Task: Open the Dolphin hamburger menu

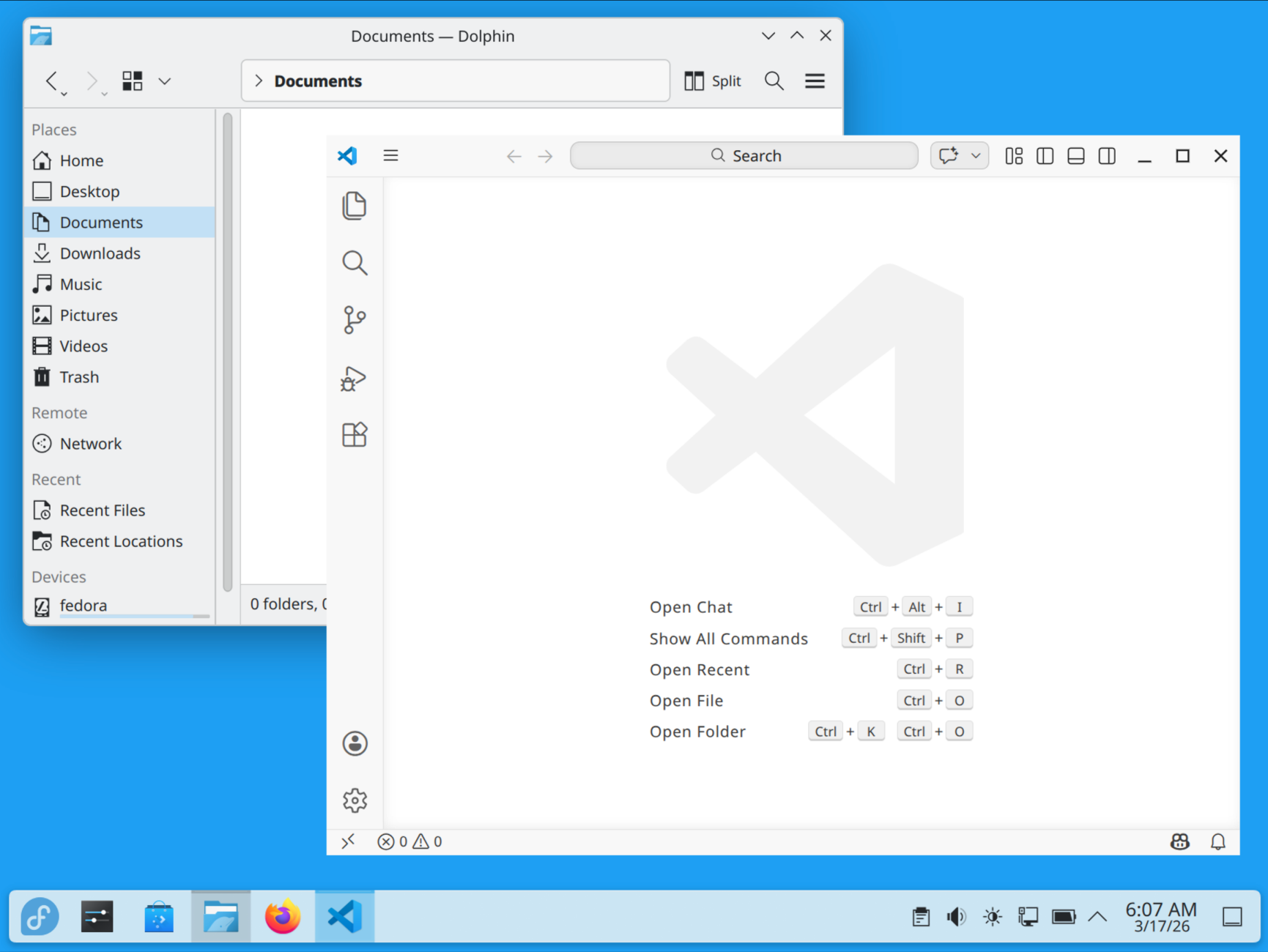Action: click(815, 81)
